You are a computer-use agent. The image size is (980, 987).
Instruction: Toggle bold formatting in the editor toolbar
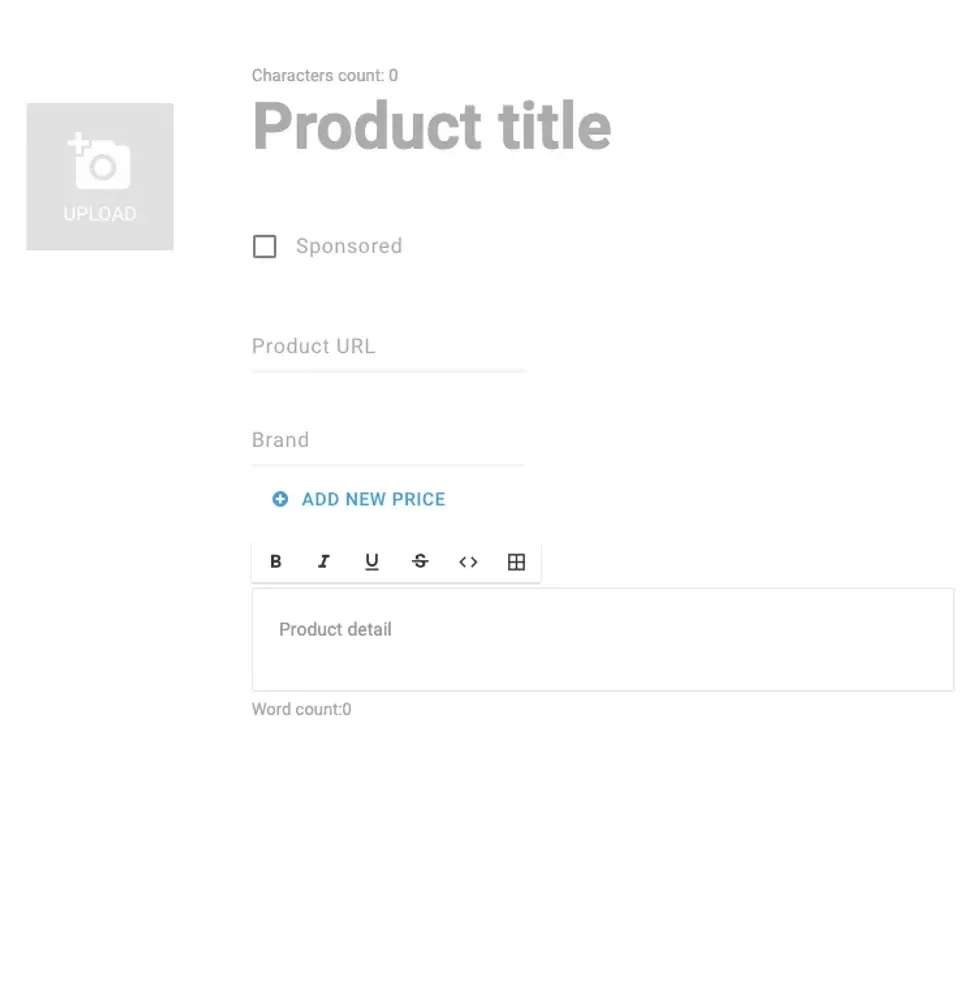click(275, 561)
